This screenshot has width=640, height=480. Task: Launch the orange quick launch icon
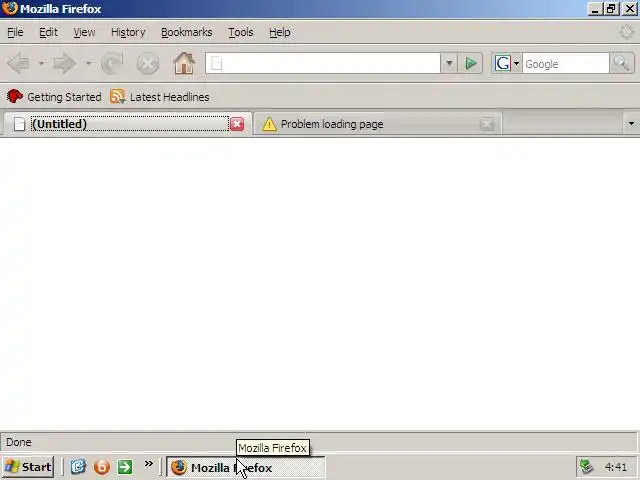coord(102,467)
